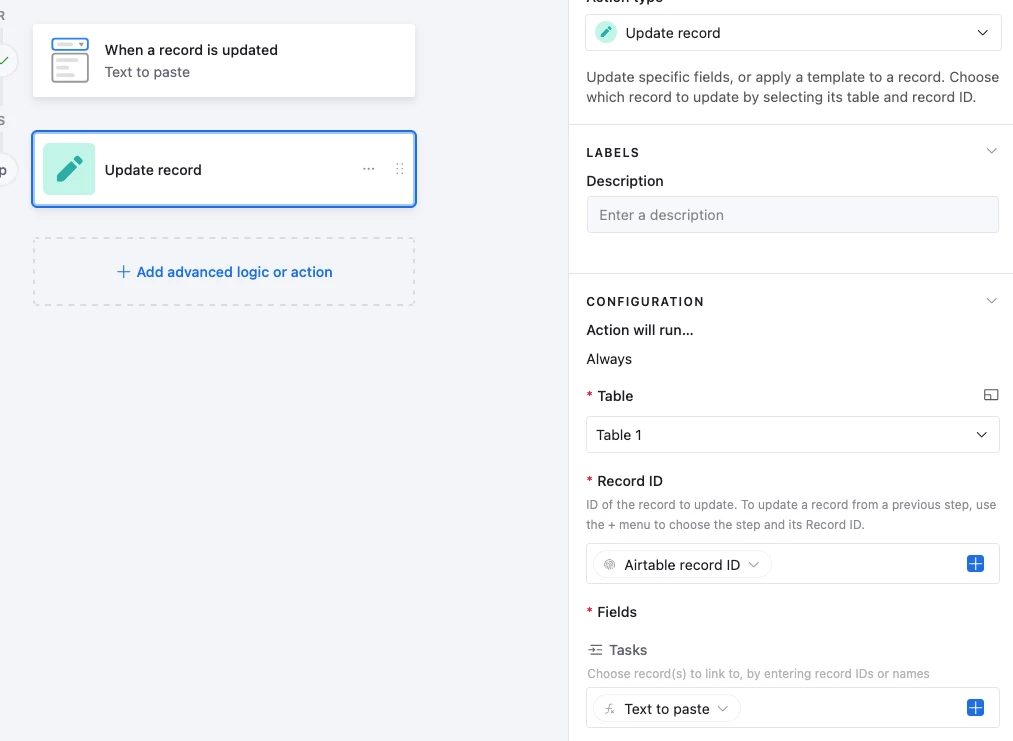Click the plus icon beside Add advanced logic
This screenshot has height=741, width=1013.
(123, 272)
